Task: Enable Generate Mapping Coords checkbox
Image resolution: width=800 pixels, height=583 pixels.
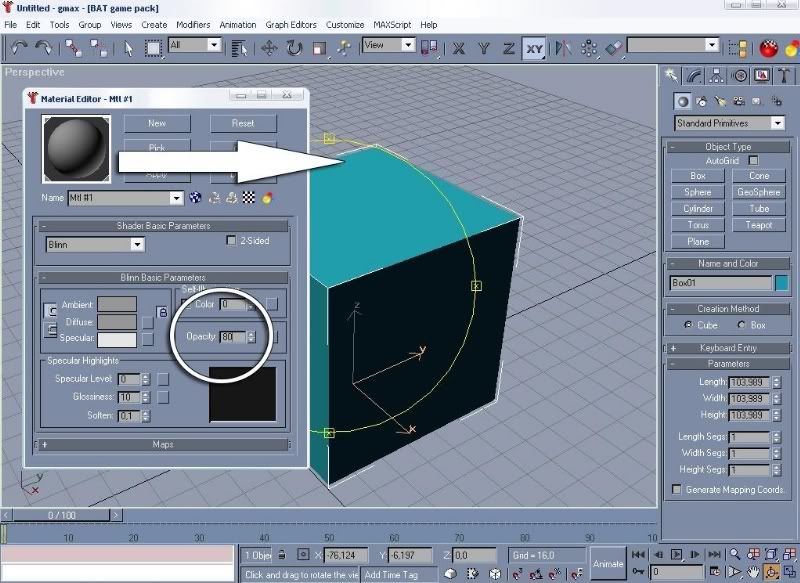Action: point(677,489)
